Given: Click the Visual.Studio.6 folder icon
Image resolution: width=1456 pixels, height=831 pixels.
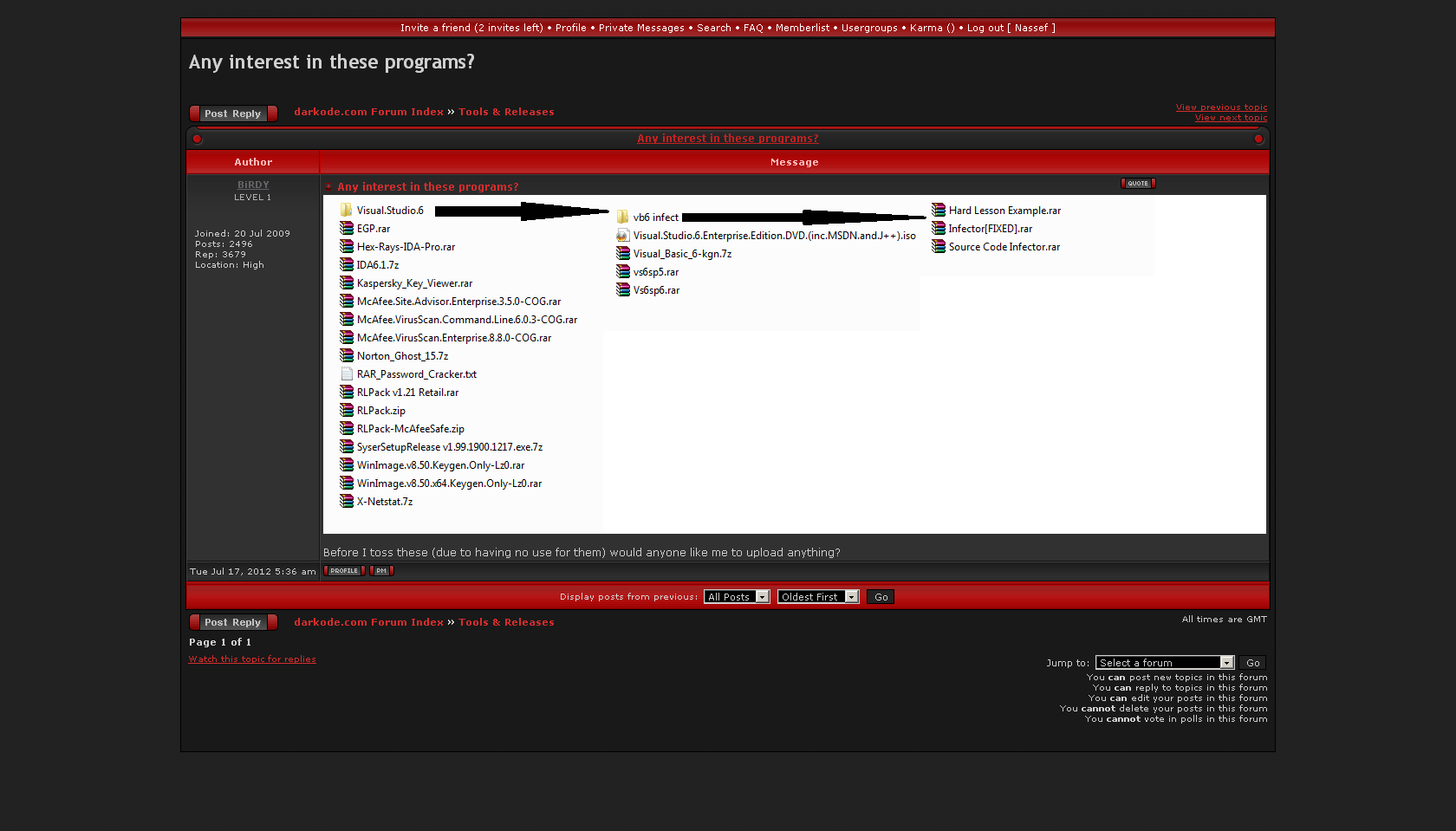Looking at the screenshot, I should (347, 211).
